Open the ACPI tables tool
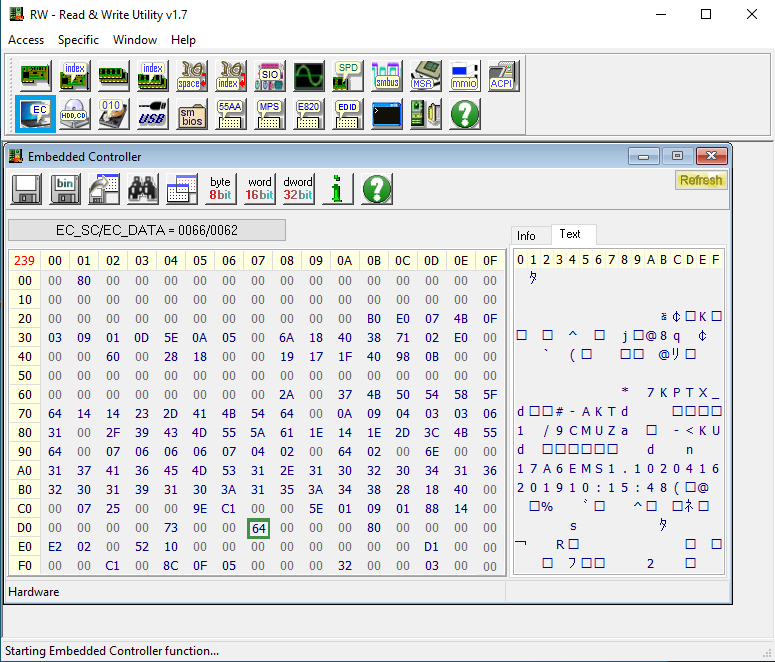The height and width of the screenshot is (662, 775). click(x=504, y=76)
